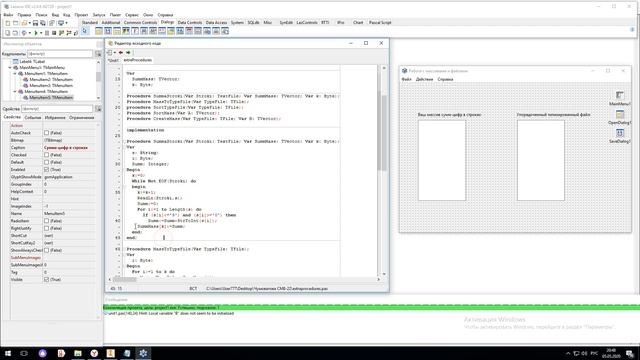Edit the Caption property value
The width and height of the screenshot is (640, 360).
tap(69, 147)
